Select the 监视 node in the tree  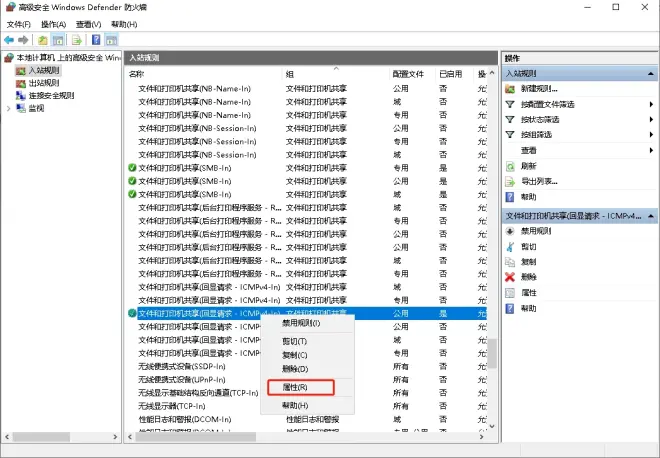pyautogui.click(x=36, y=108)
